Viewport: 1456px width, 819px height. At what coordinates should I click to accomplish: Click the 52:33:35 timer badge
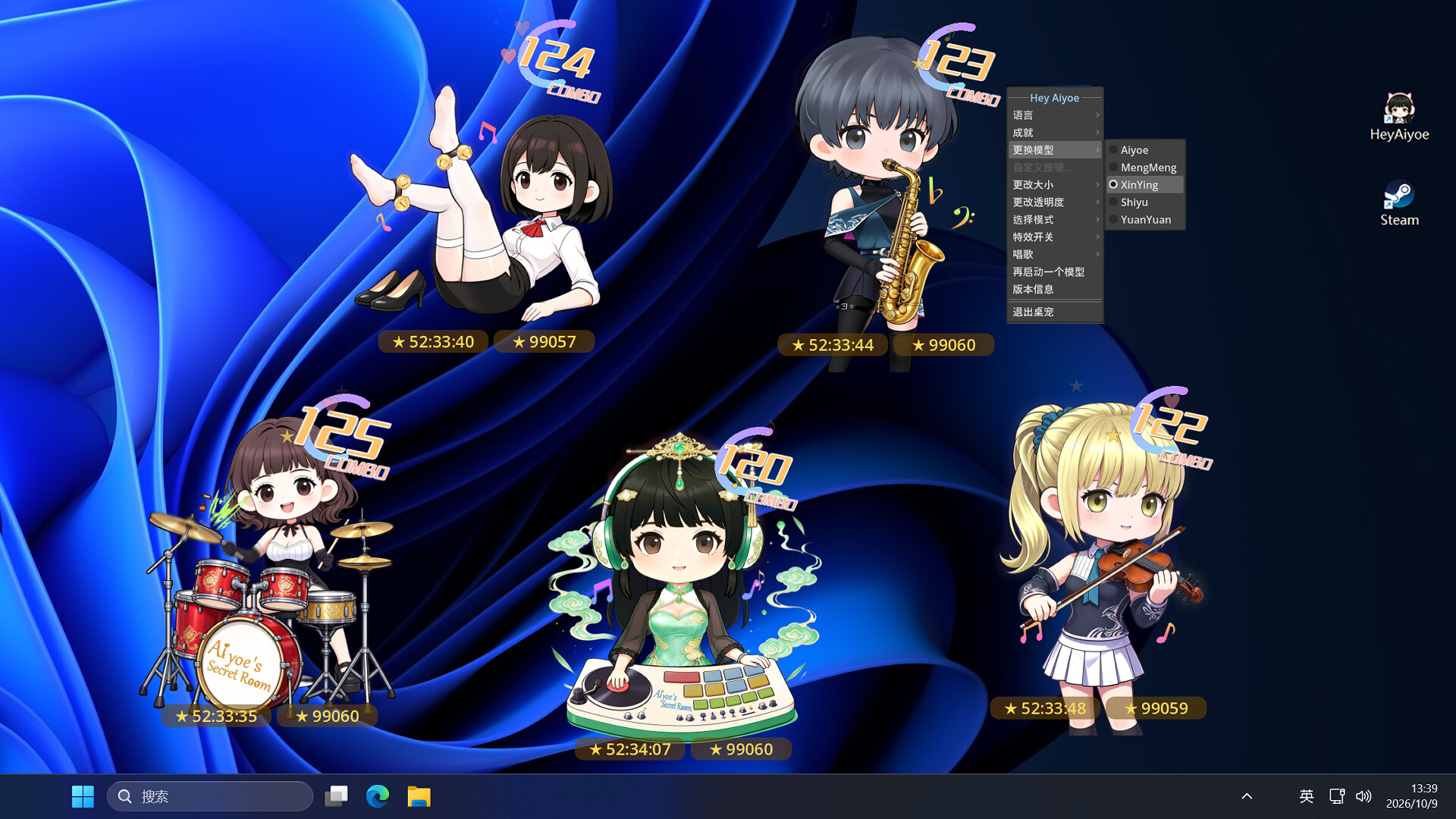click(216, 716)
